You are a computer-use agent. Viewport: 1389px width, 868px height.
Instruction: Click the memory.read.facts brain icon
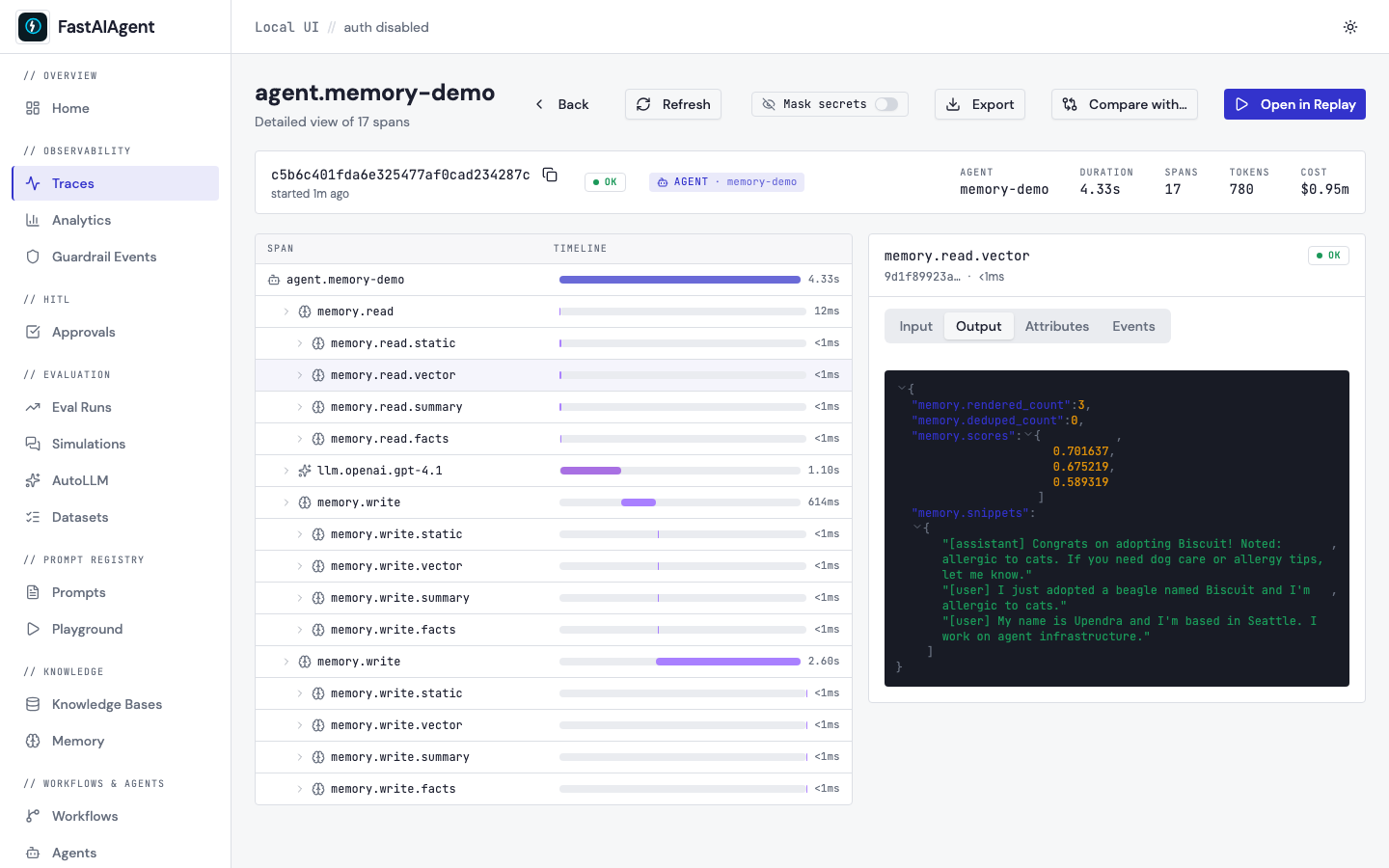tap(318, 439)
